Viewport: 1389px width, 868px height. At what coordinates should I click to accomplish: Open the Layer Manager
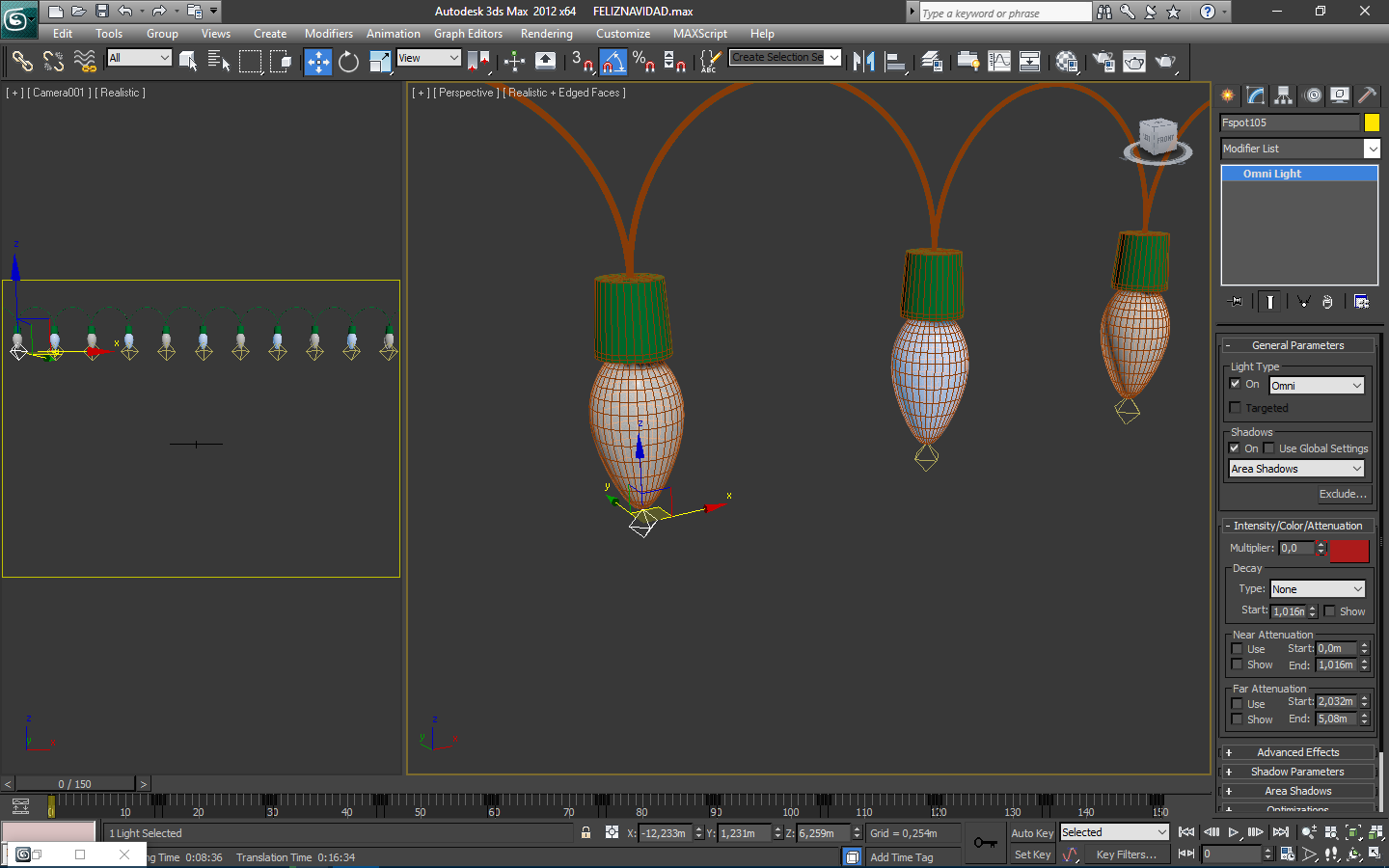(931, 62)
